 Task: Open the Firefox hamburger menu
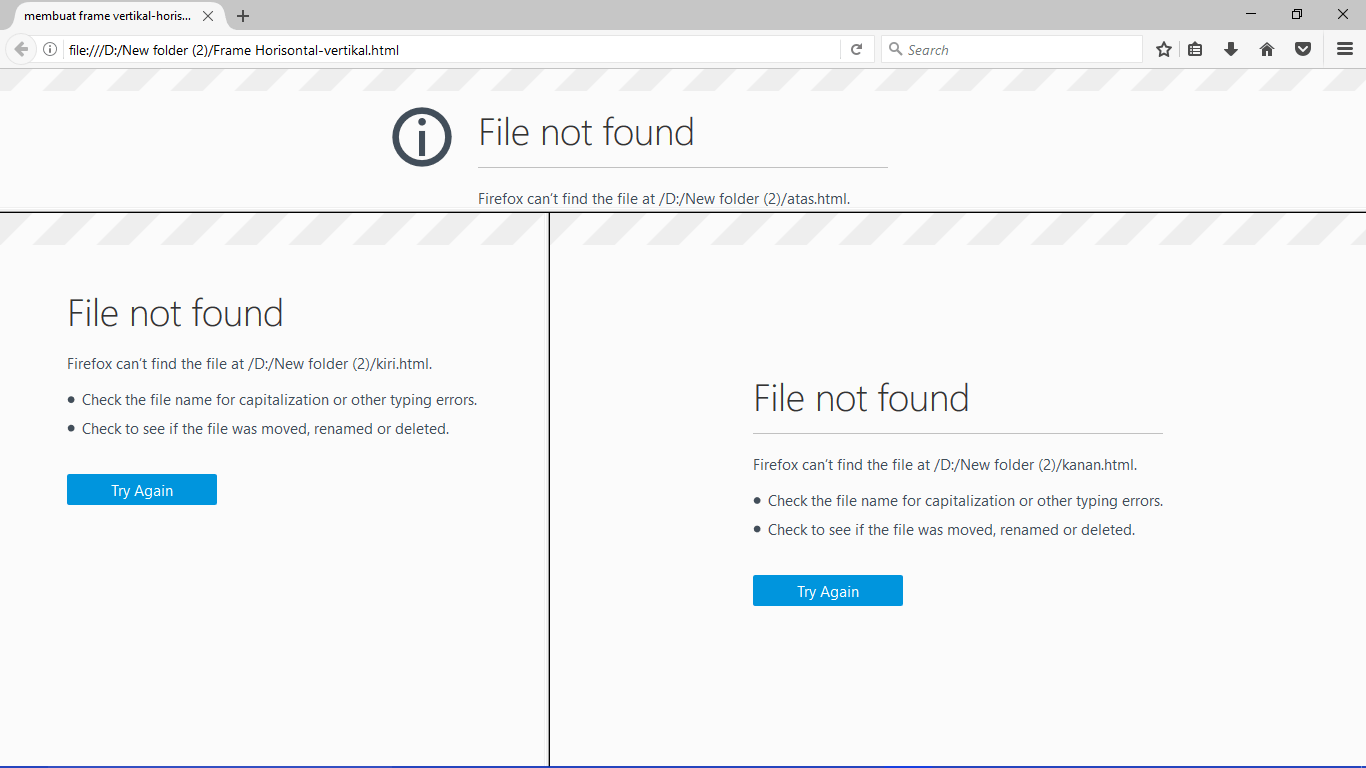1345,49
